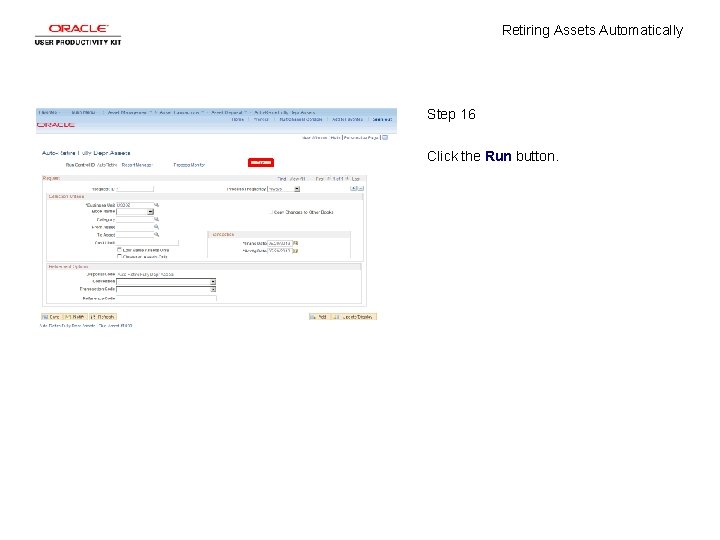Click the http icon beside Personalize Page
720x540 pixels.
click(x=385, y=137)
